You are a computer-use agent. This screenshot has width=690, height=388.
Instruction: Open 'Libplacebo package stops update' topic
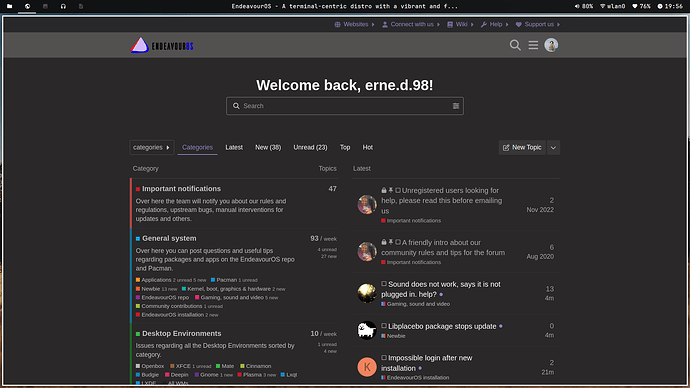tap(442, 326)
